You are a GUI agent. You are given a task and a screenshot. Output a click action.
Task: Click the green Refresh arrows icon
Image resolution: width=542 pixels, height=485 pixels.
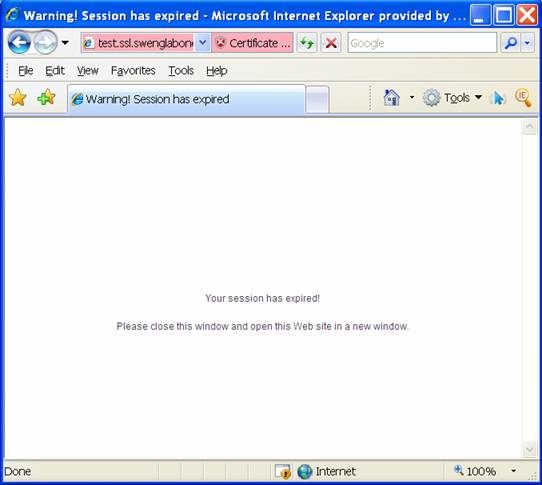[307, 43]
